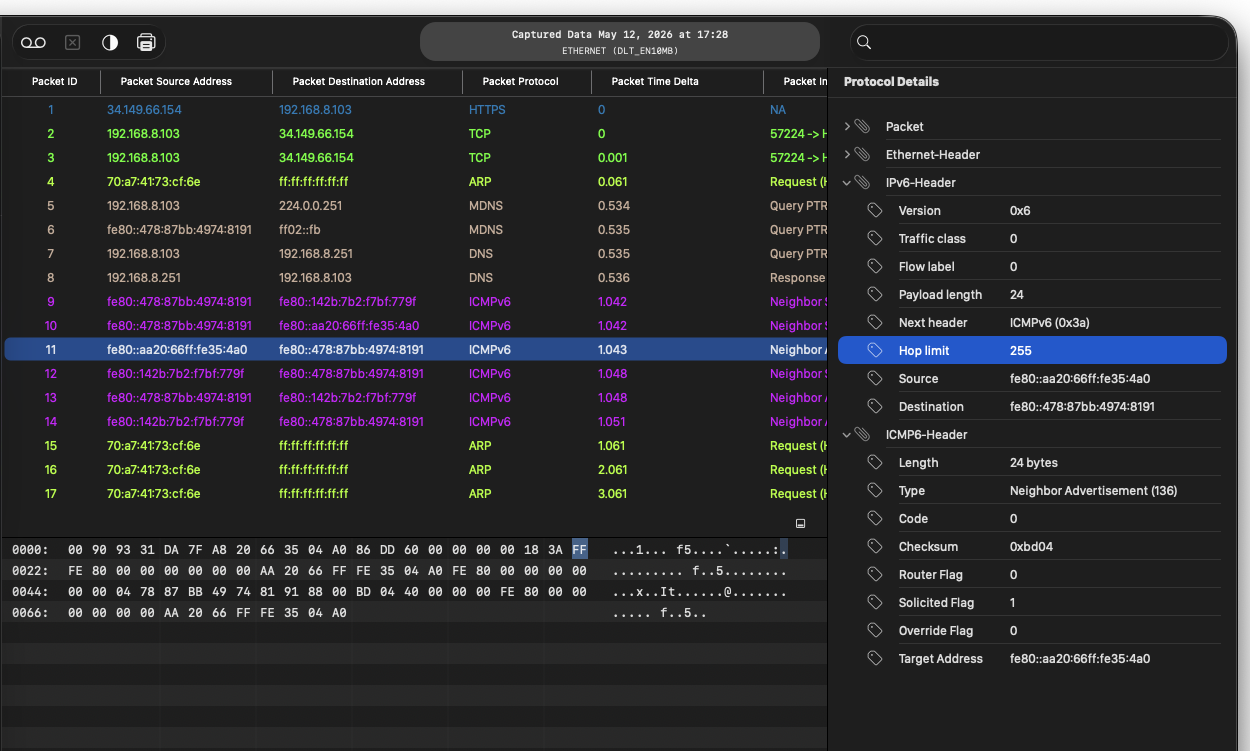Click the tag icon next to Hop limit

pos(875,351)
